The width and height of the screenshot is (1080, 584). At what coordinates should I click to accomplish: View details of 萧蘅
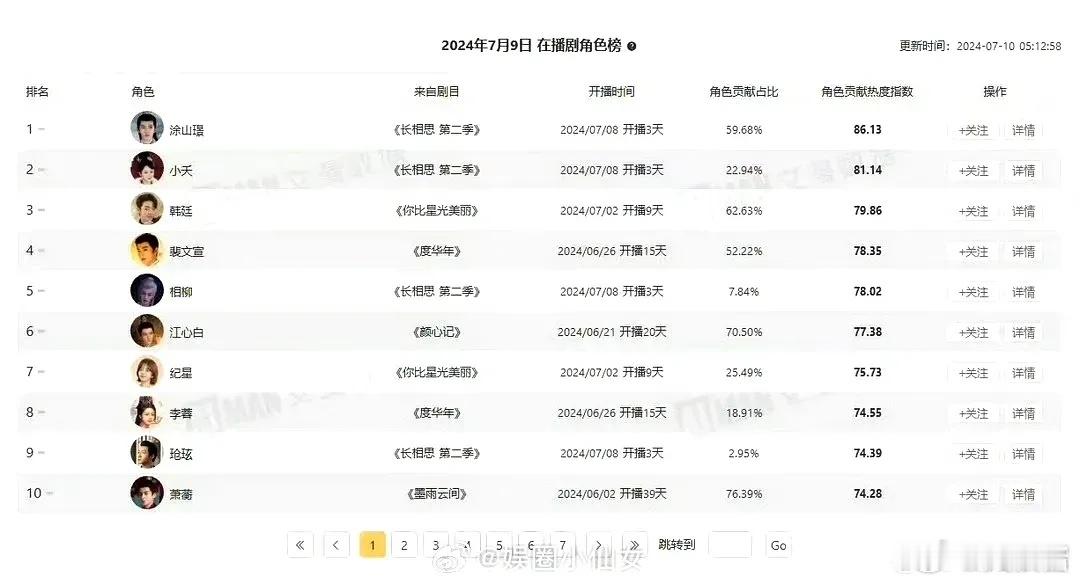1024,493
